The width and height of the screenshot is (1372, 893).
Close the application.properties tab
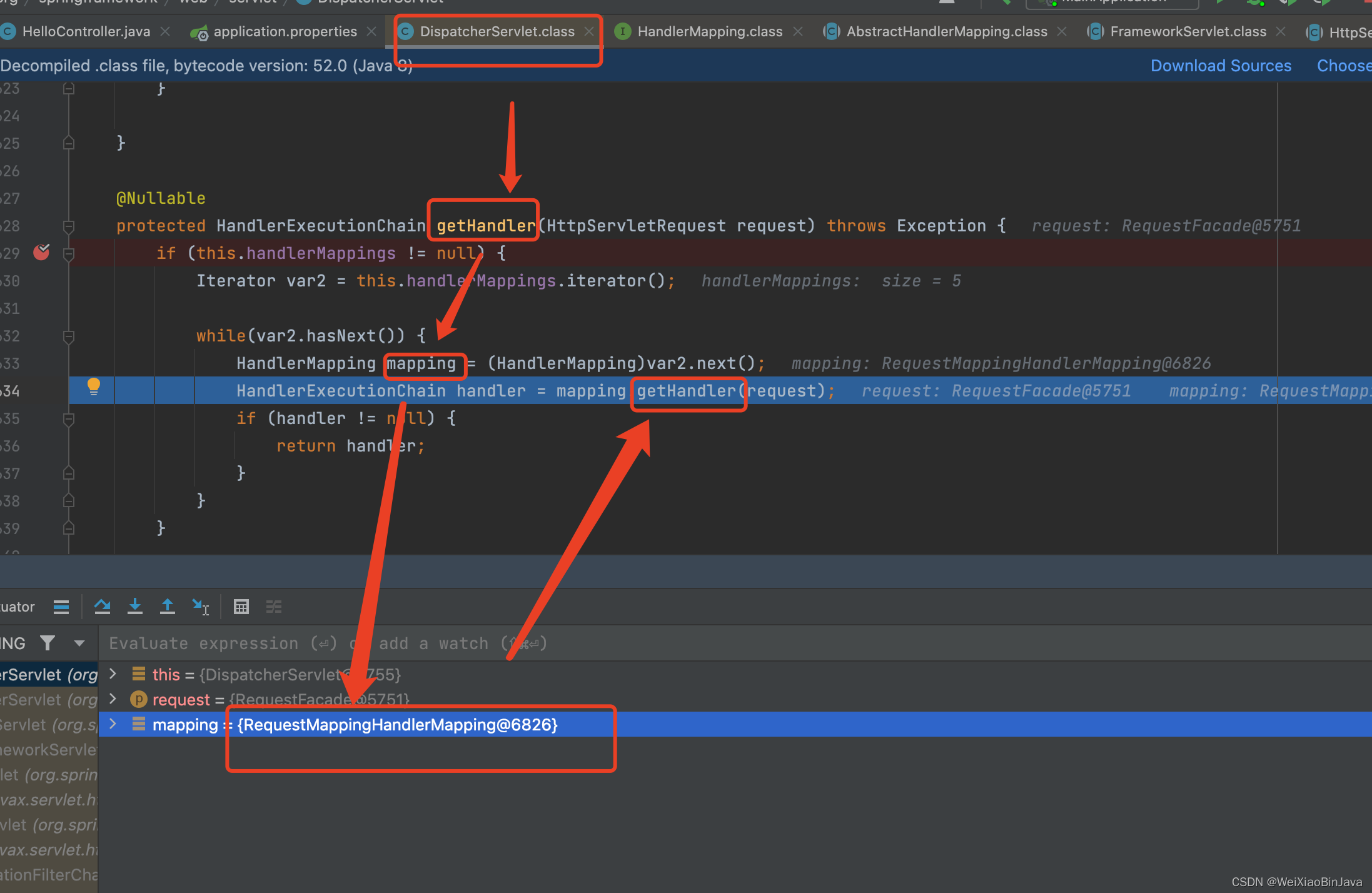[x=371, y=31]
